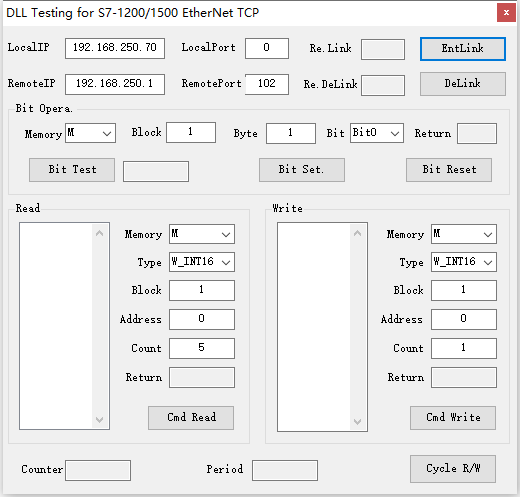The width and height of the screenshot is (520, 497).
Task: Run the Bit Test button
Action: pos(72,170)
